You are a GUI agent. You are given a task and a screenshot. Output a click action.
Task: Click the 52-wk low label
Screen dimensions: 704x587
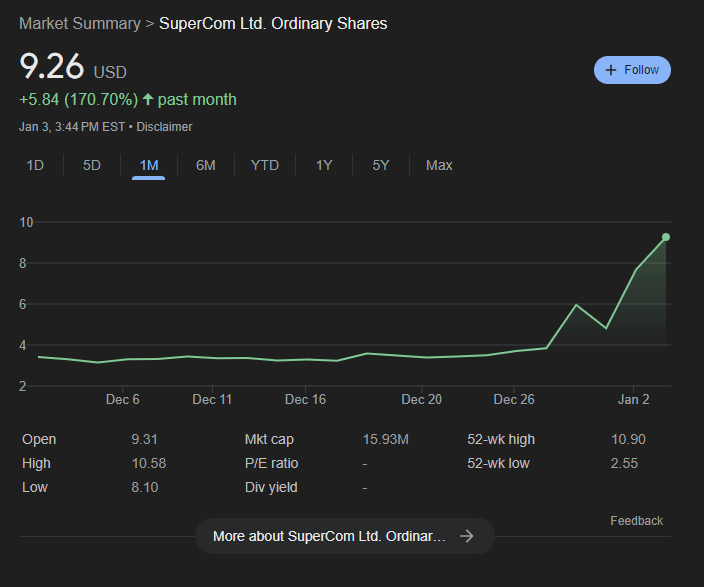(498, 463)
